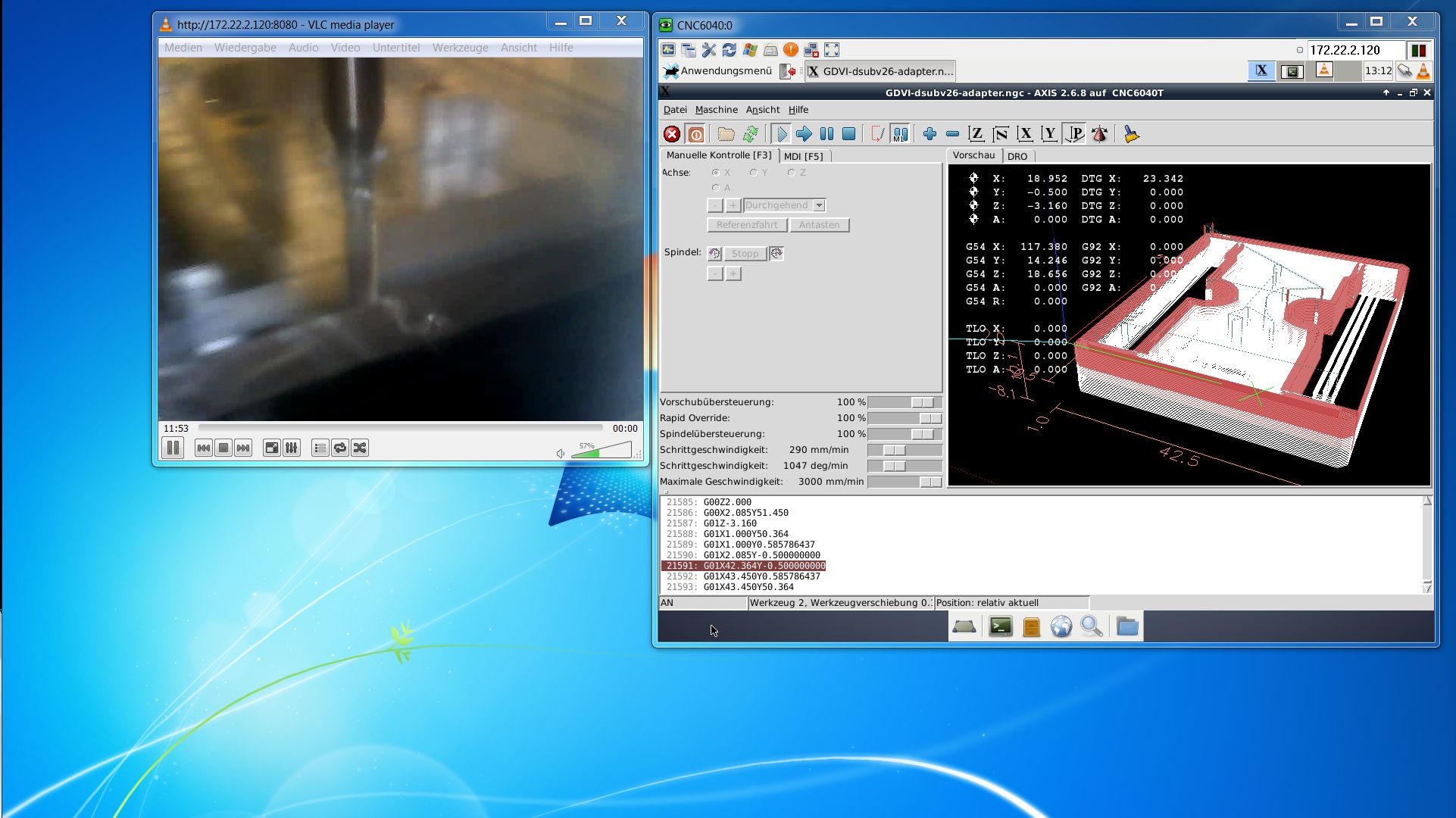
Task: Execute the next line with step arrow
Action: 804,134
